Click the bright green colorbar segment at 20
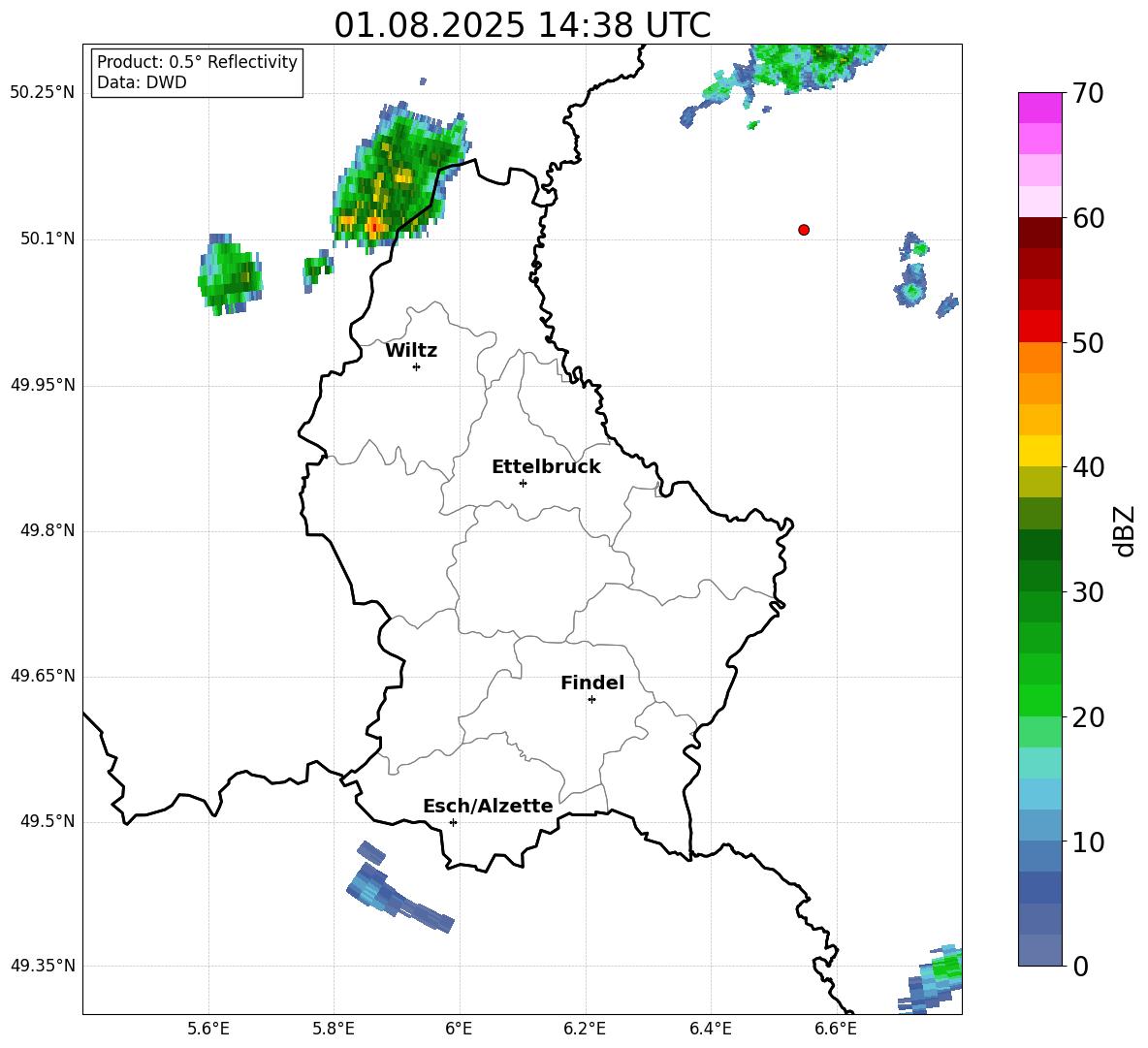 (x=1040, y=700)
